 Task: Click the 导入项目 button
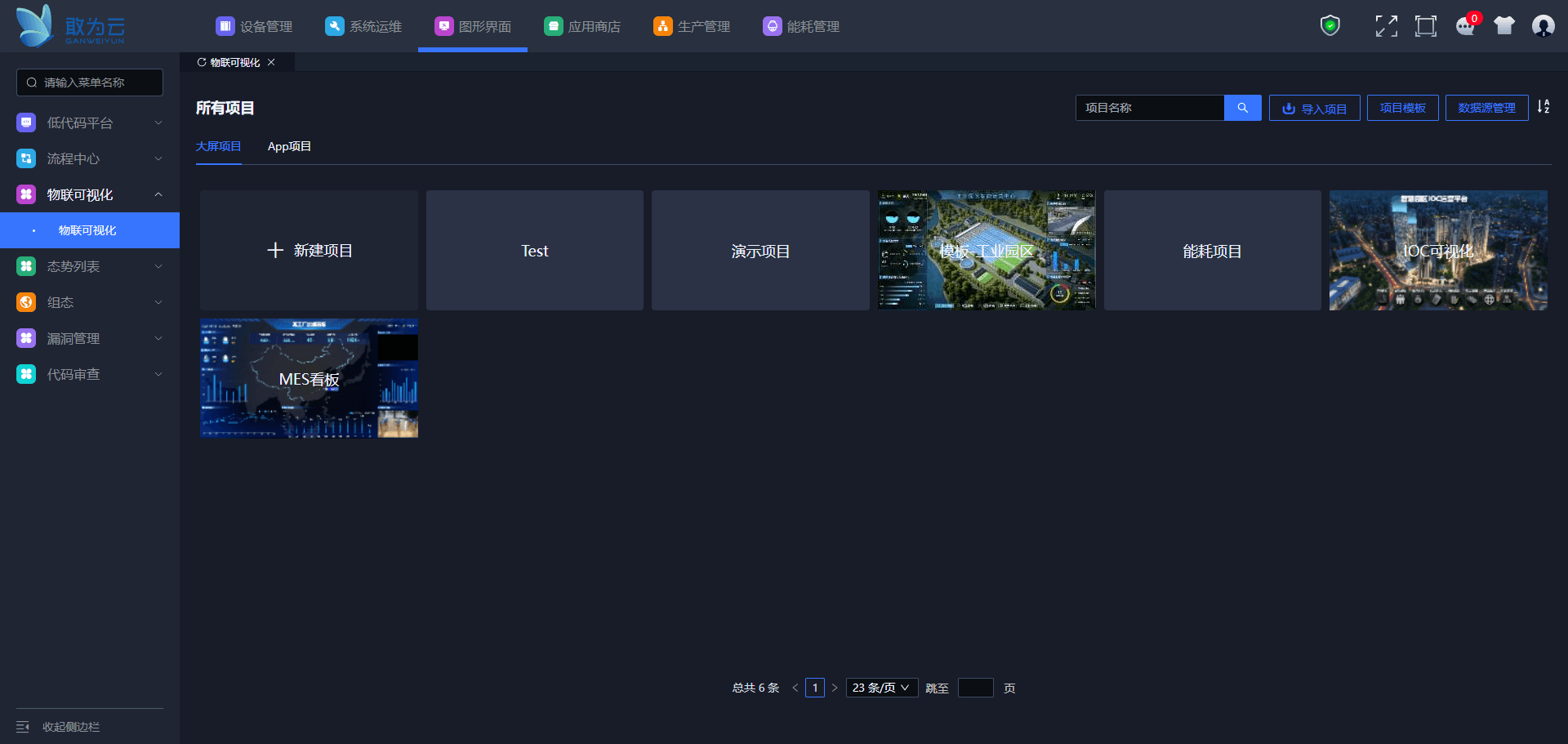tap(1315, 108)
